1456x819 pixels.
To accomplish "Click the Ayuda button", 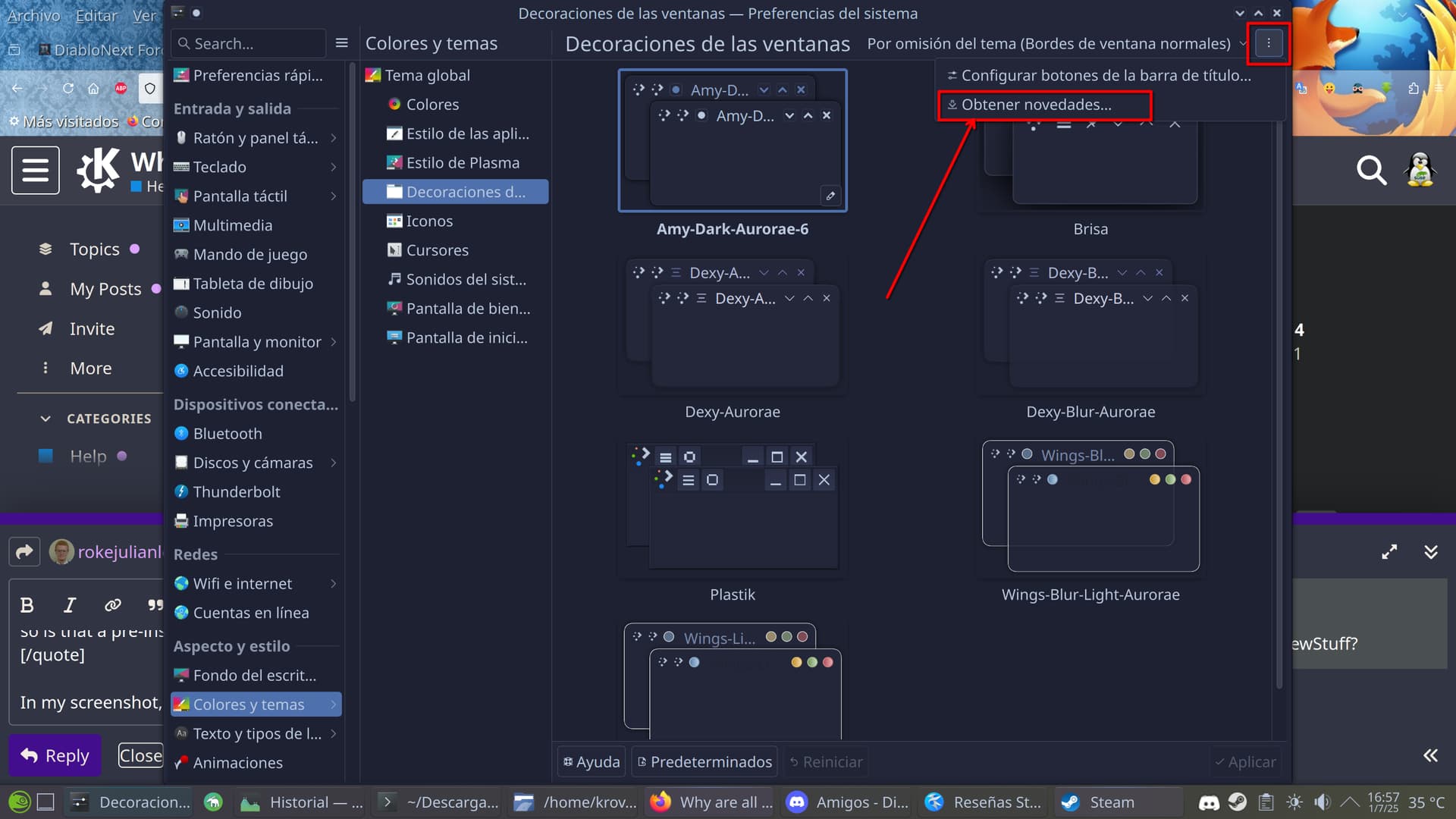I will click(591, 762).
